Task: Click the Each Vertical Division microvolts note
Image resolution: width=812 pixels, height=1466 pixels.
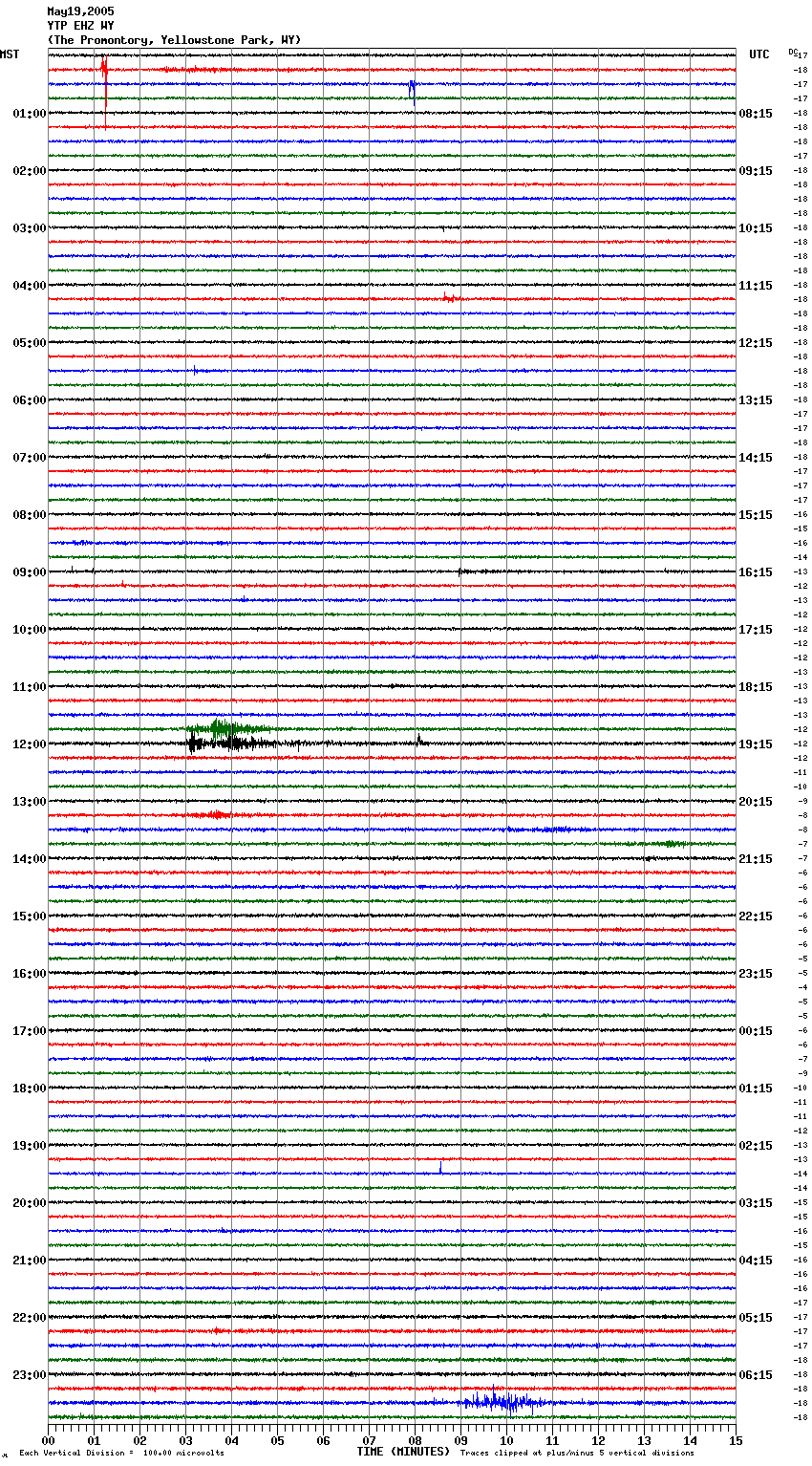Action: (121, 1453)
